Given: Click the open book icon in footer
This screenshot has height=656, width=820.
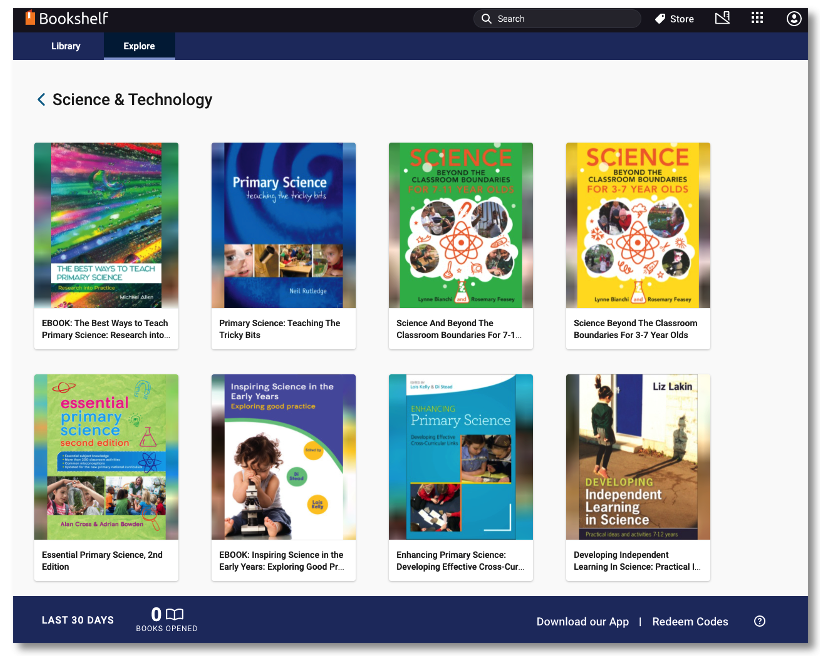Looking at the screenshot, I should (175, 614).
